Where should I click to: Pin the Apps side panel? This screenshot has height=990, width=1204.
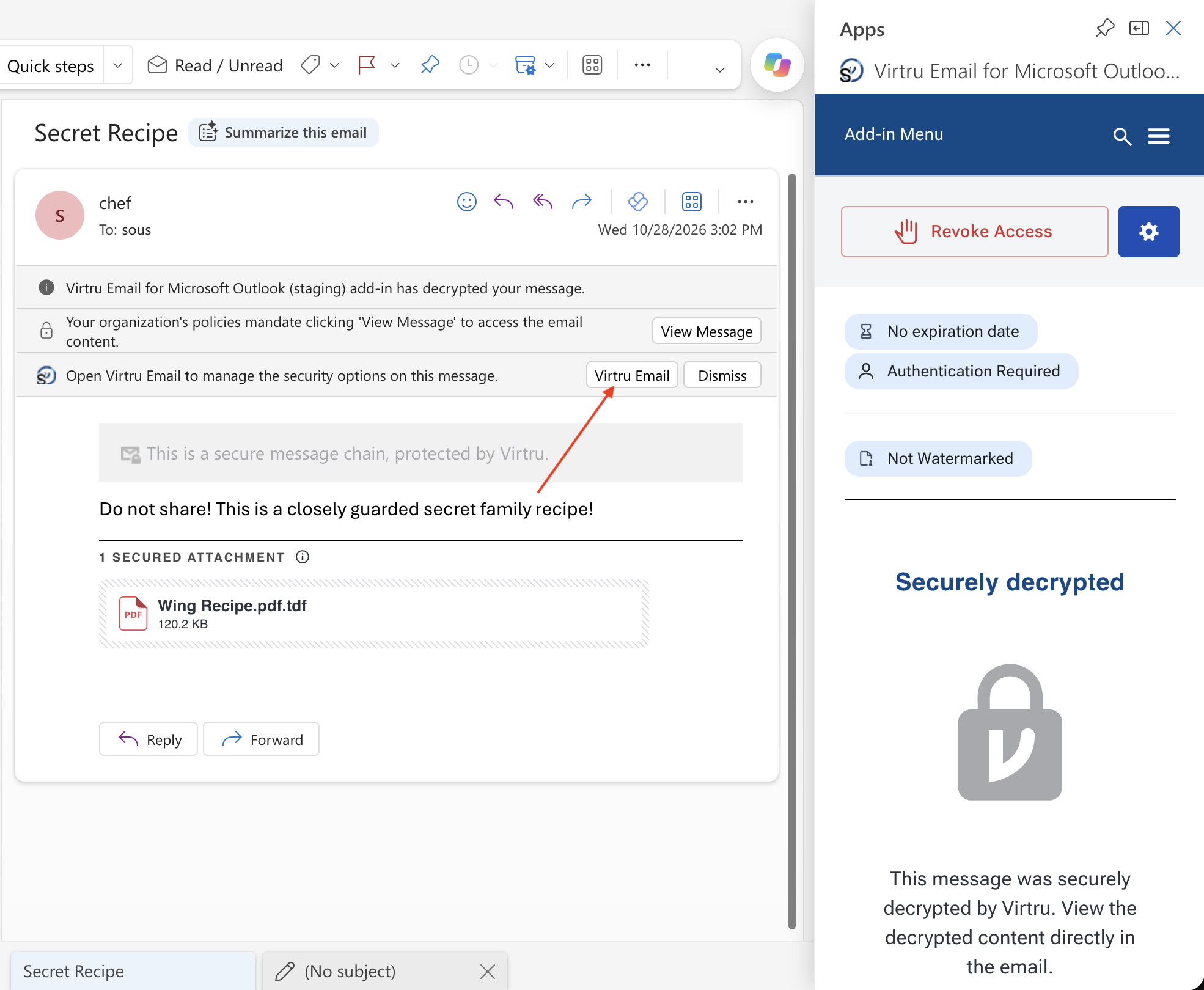point(1105,28)
